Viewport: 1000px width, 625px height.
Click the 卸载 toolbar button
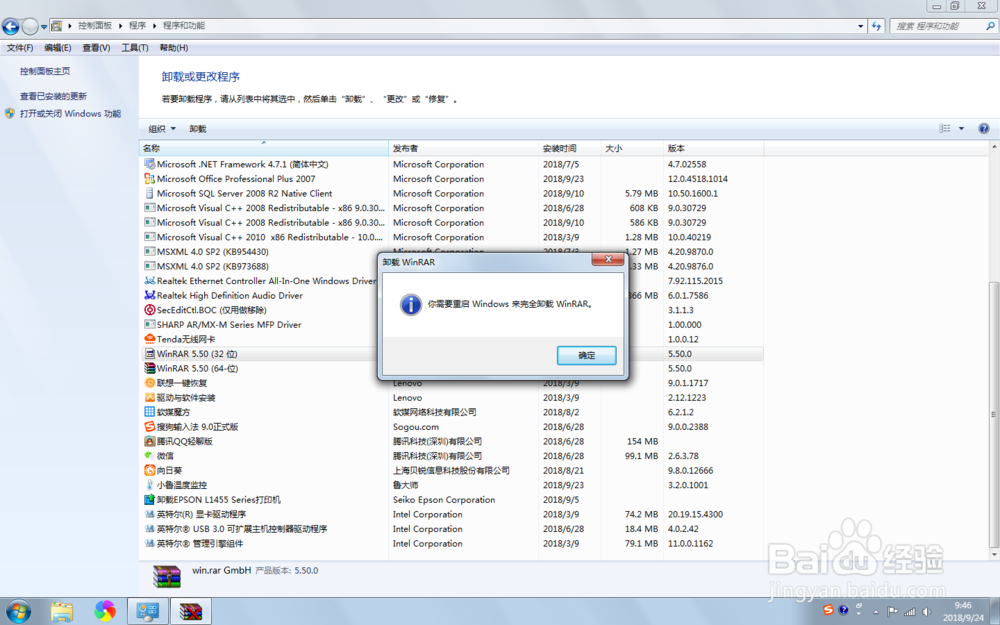pos(198,129)
